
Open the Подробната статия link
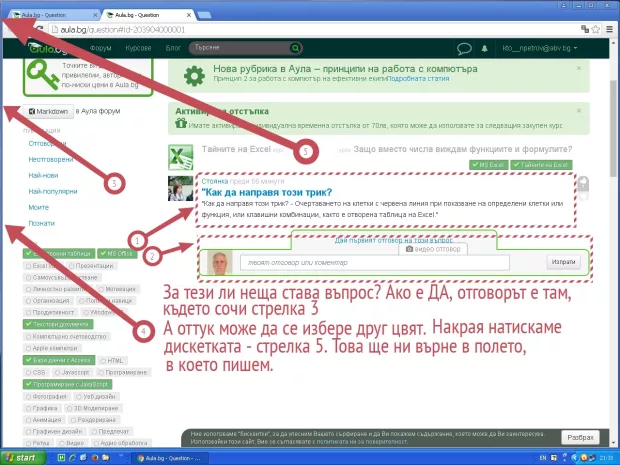click(418, 79)
